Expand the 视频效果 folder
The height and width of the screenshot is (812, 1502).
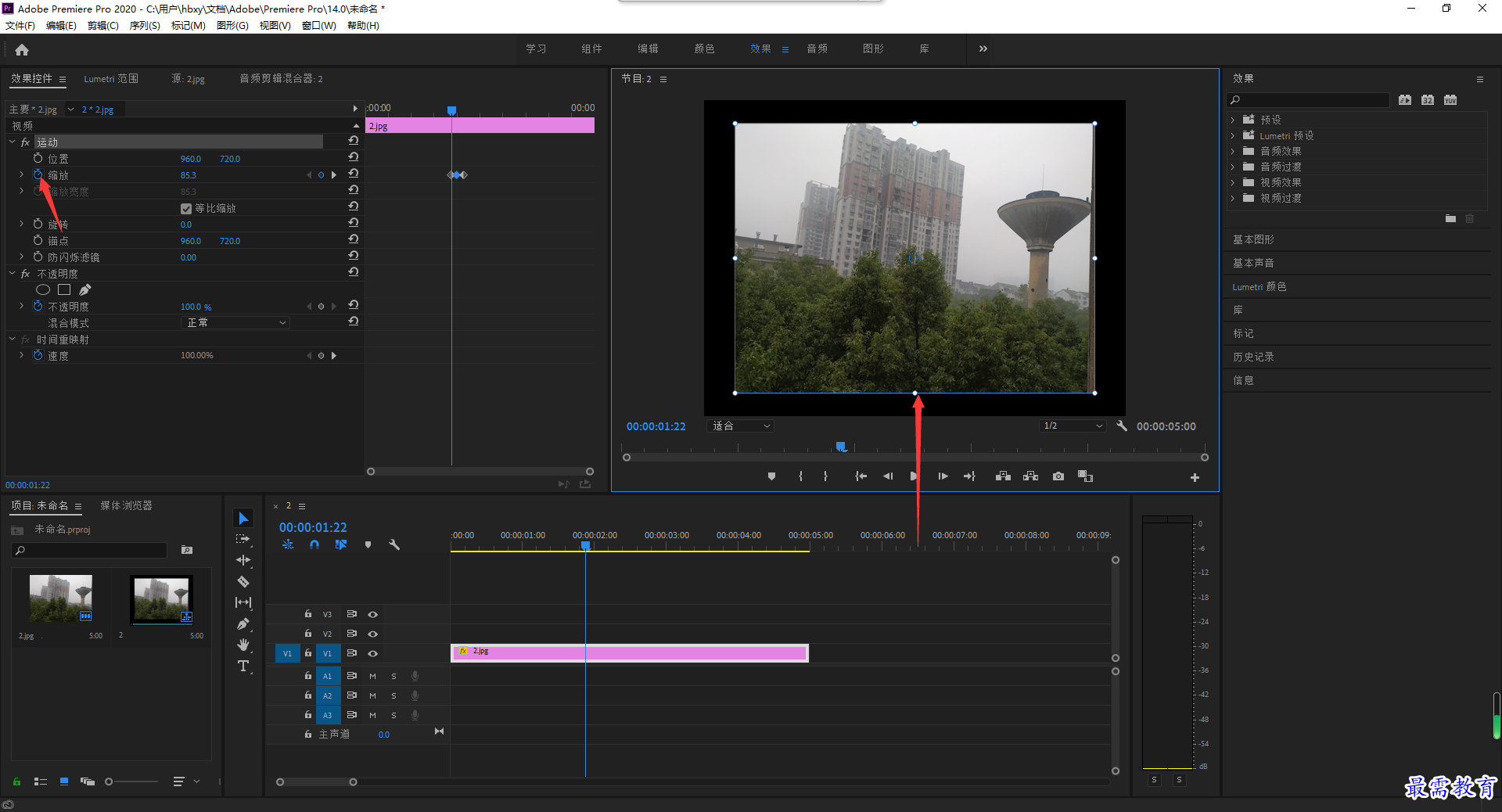(1232, 182)
